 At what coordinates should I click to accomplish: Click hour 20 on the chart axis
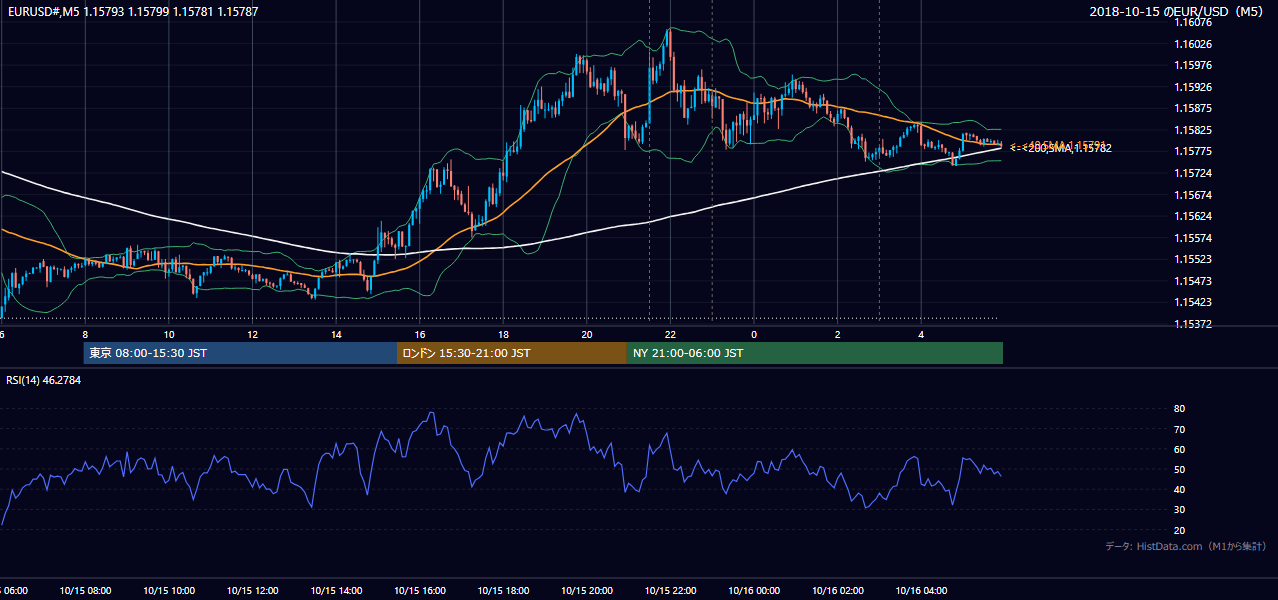click(x=587, y=334)
